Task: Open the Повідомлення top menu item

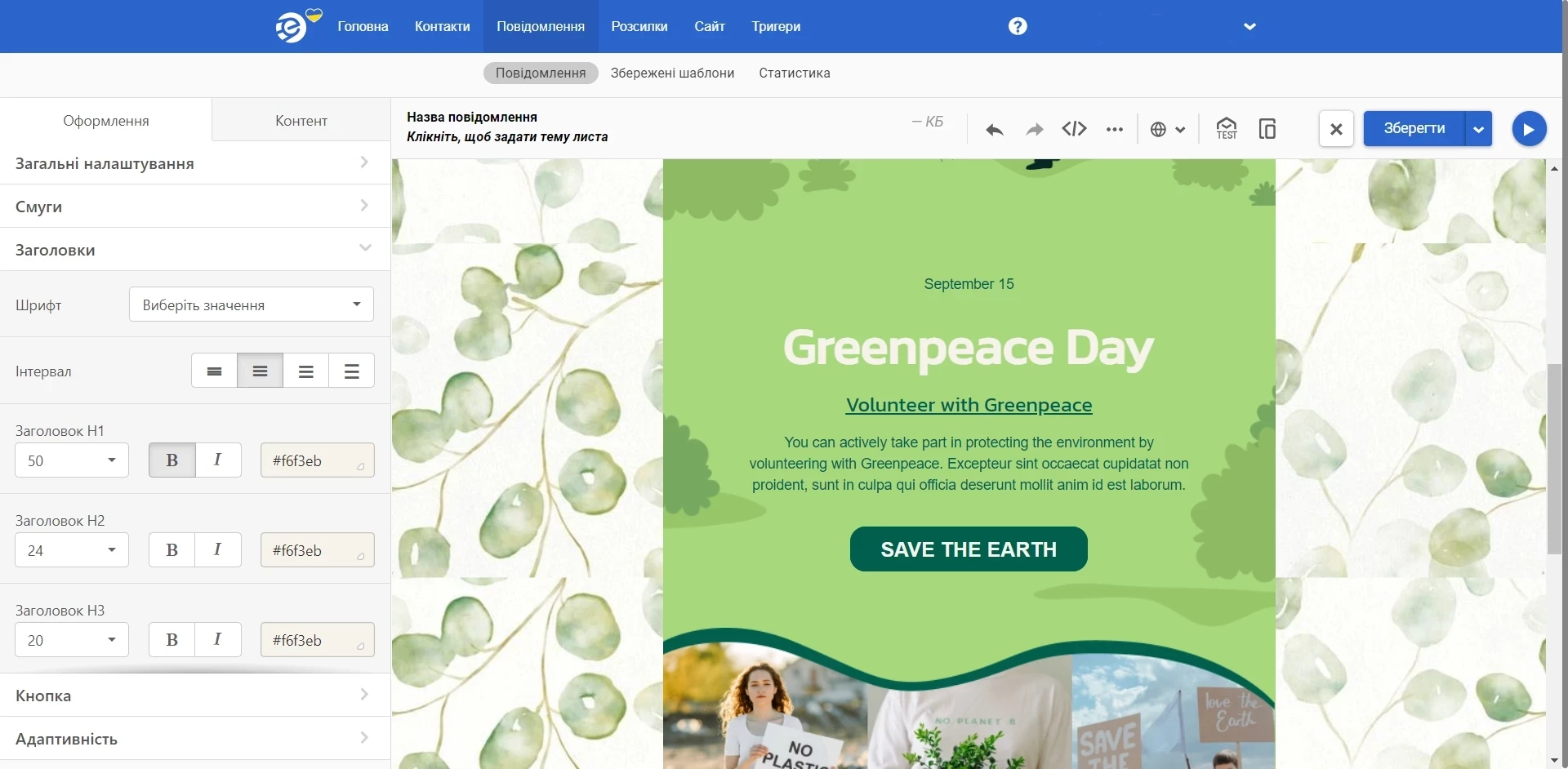Action: pos(541,26)
